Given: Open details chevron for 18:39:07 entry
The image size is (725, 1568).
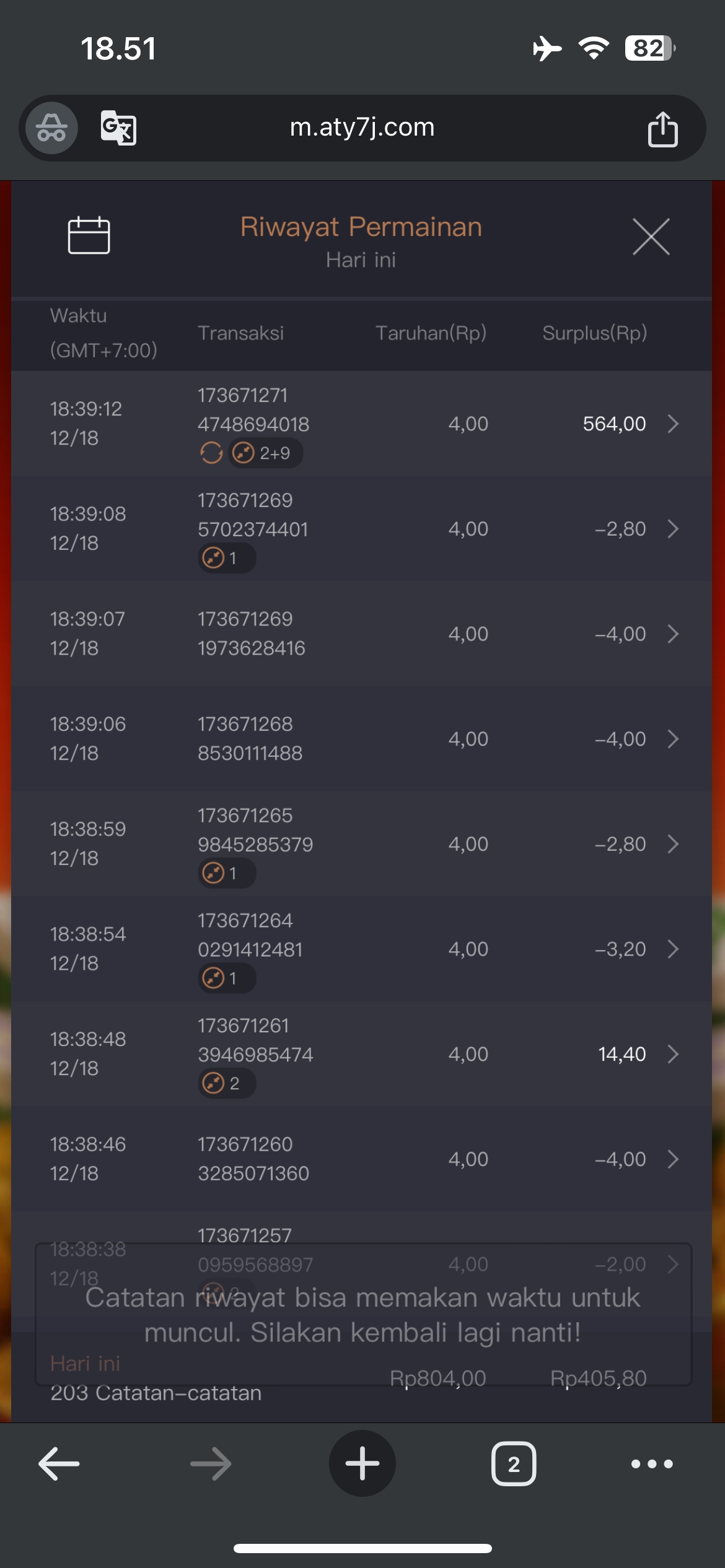Looking at the screenshot, I should pyautogui.click(x=673, y=634).
